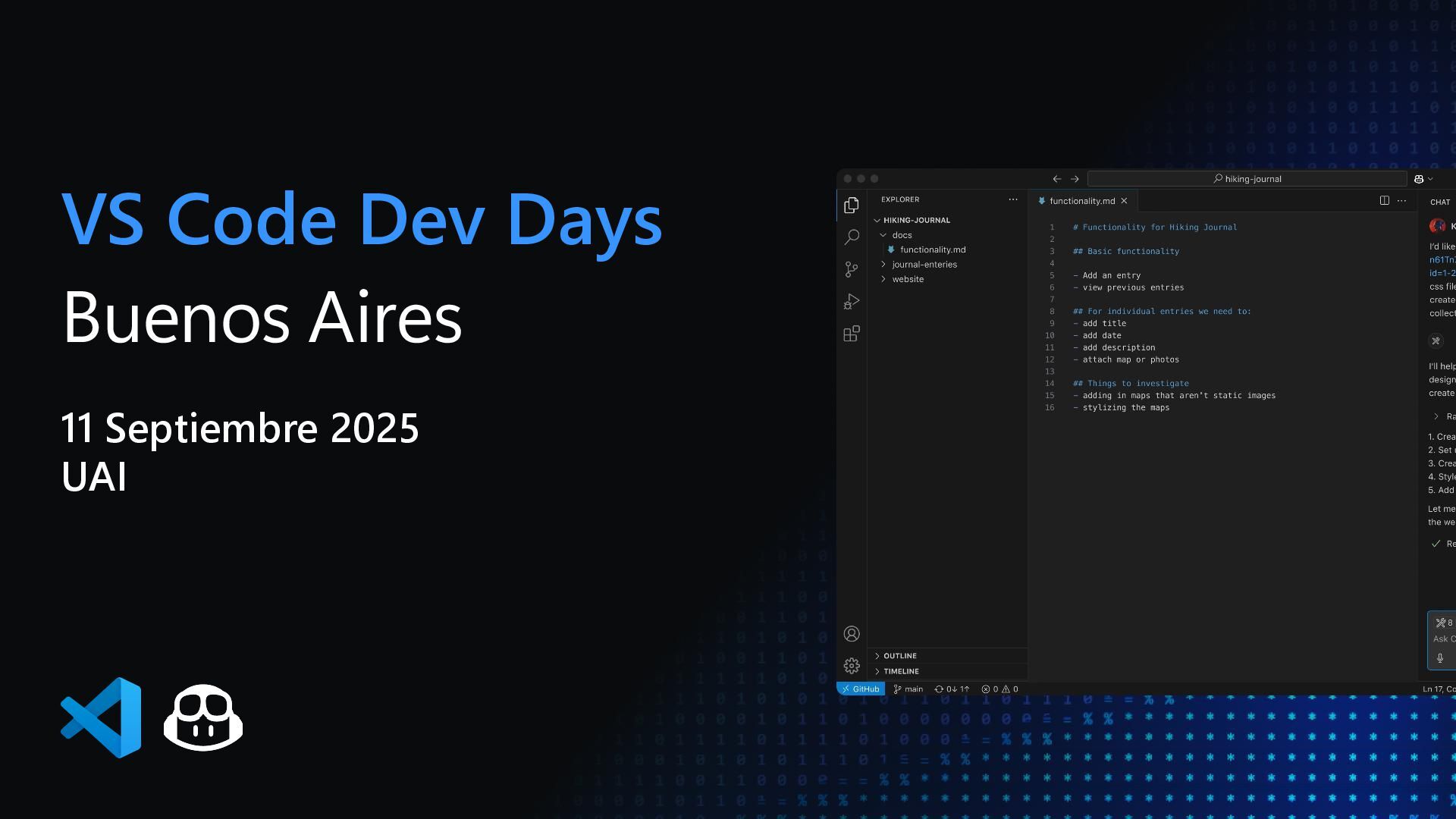Open the Run and Debug view

pyautogui.click(x=852, y=302)
